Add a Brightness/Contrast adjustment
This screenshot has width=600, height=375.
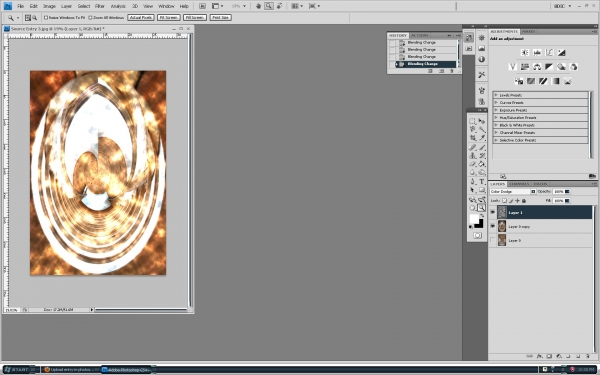(x=525, y=52)
